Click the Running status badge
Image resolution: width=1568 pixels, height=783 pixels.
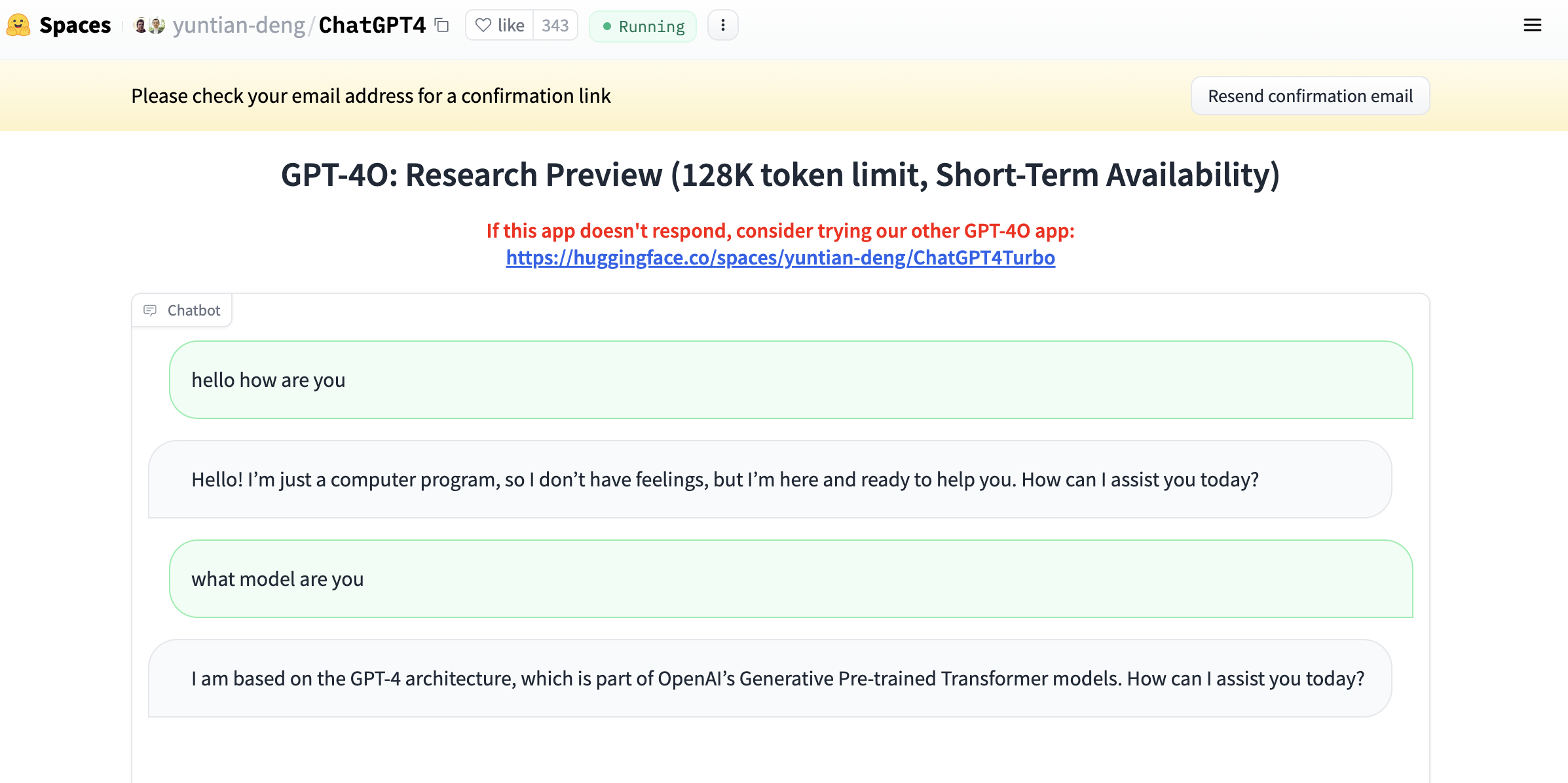pos(643,26)
